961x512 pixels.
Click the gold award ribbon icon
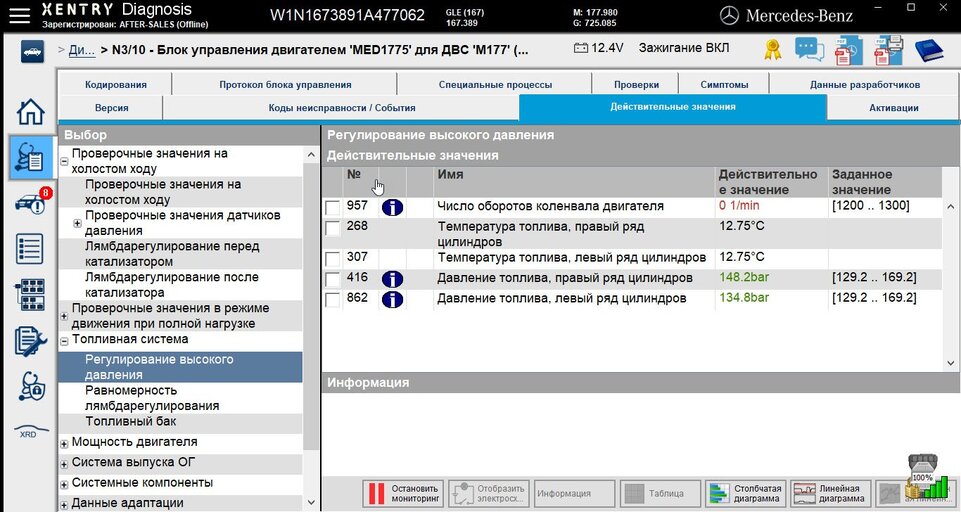point(773,49)
